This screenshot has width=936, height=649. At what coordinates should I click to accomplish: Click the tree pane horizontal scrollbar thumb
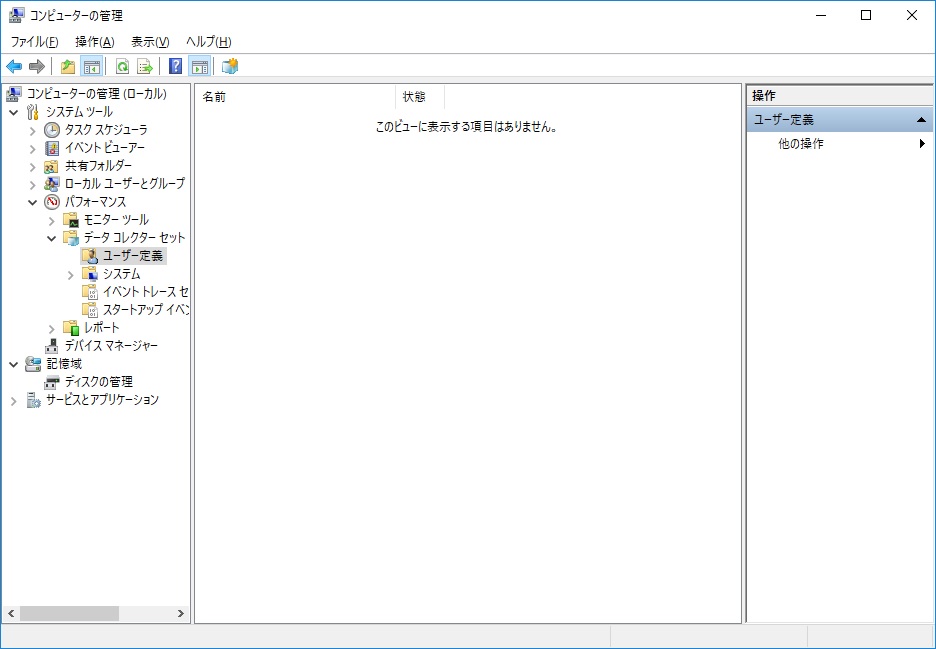click(68, 613)
